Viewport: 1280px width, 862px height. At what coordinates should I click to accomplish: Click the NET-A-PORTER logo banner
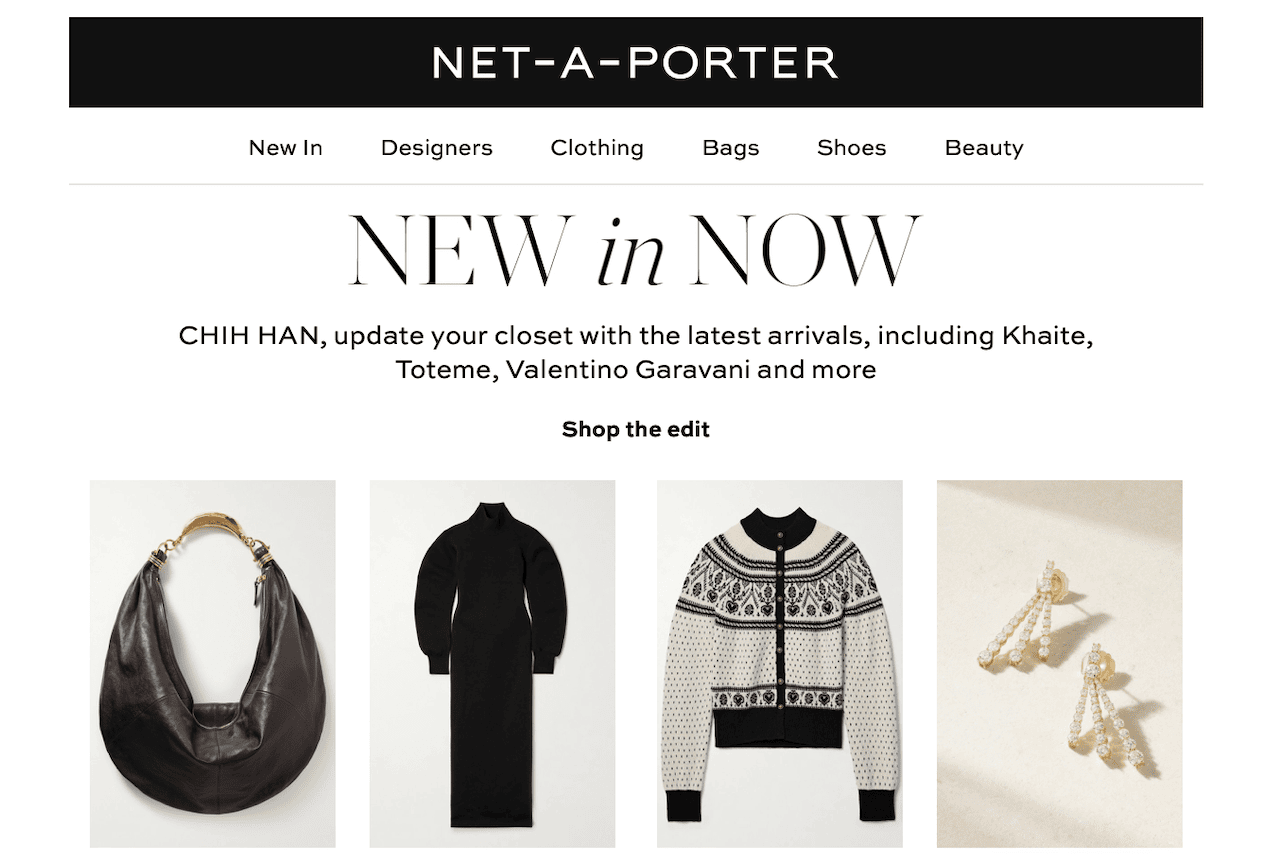coord(636,62)
